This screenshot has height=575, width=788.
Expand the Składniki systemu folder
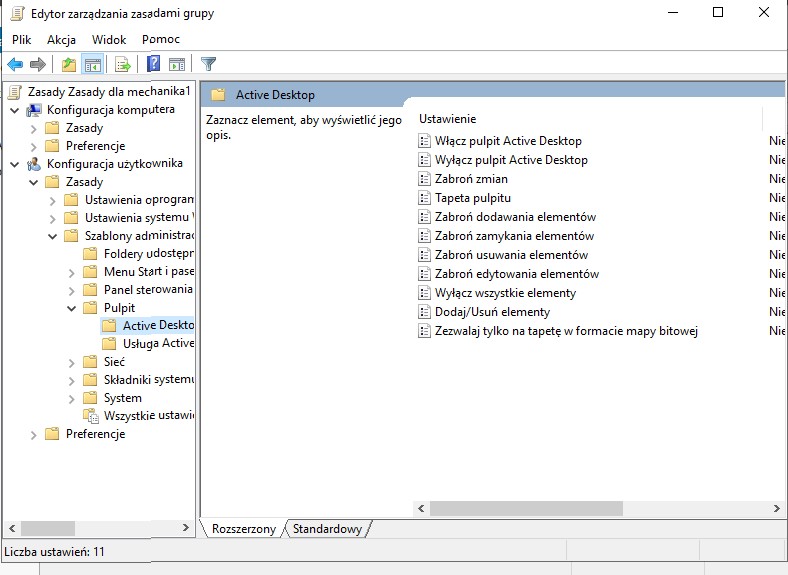tap(72, 380)
